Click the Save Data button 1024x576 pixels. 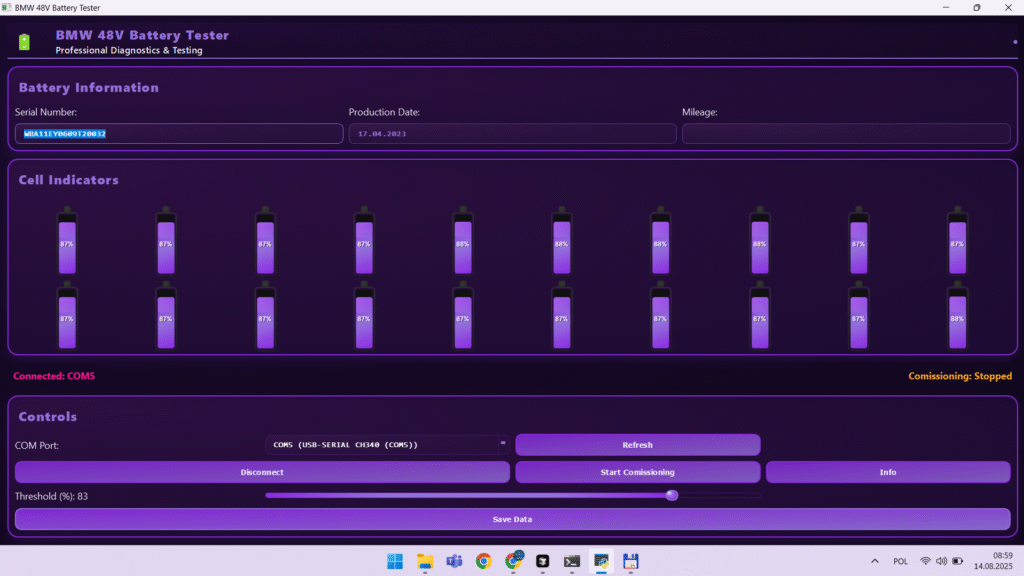(x=512, y=519)
